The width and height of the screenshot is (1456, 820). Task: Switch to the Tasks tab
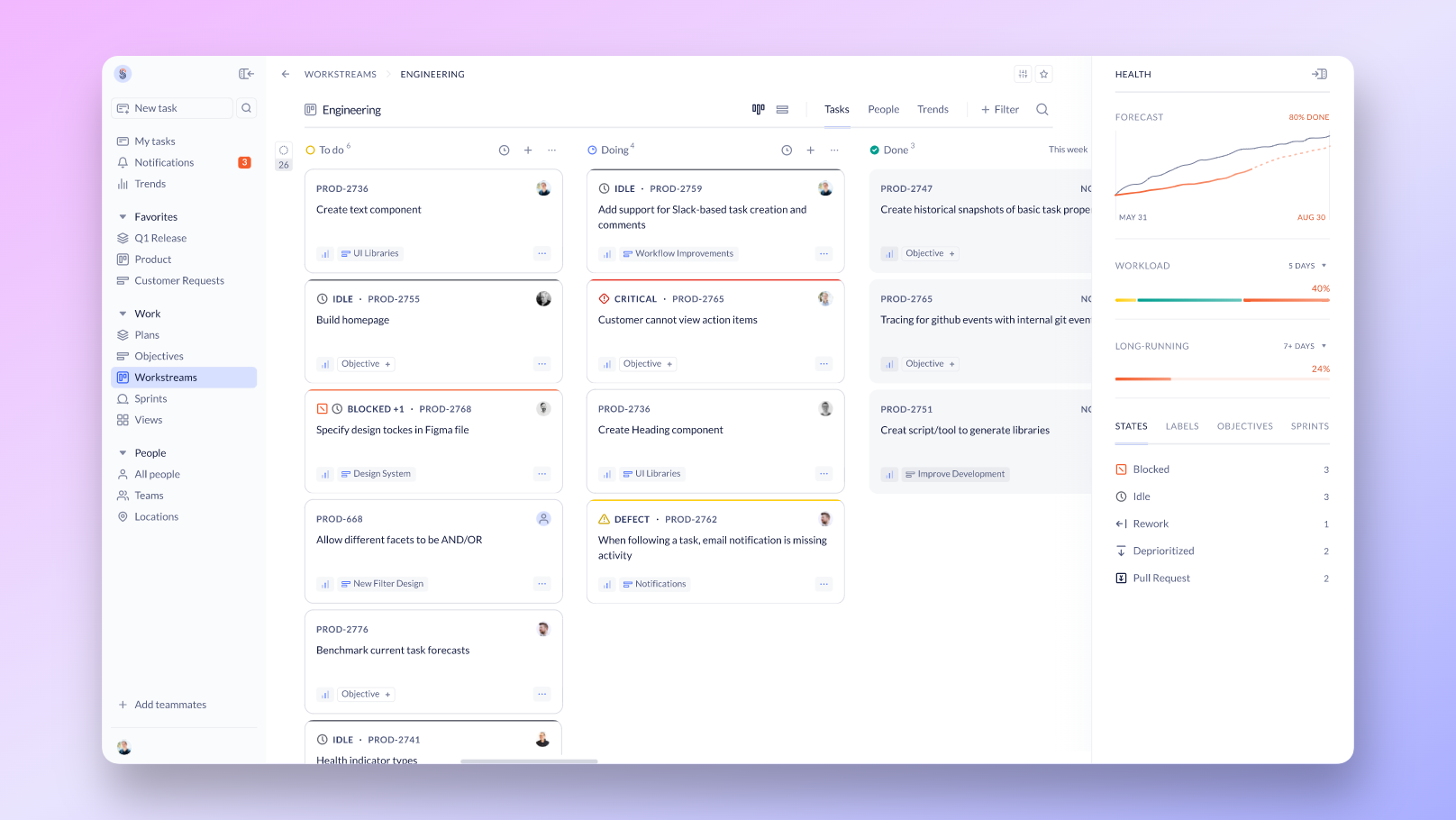pos(837,109)
